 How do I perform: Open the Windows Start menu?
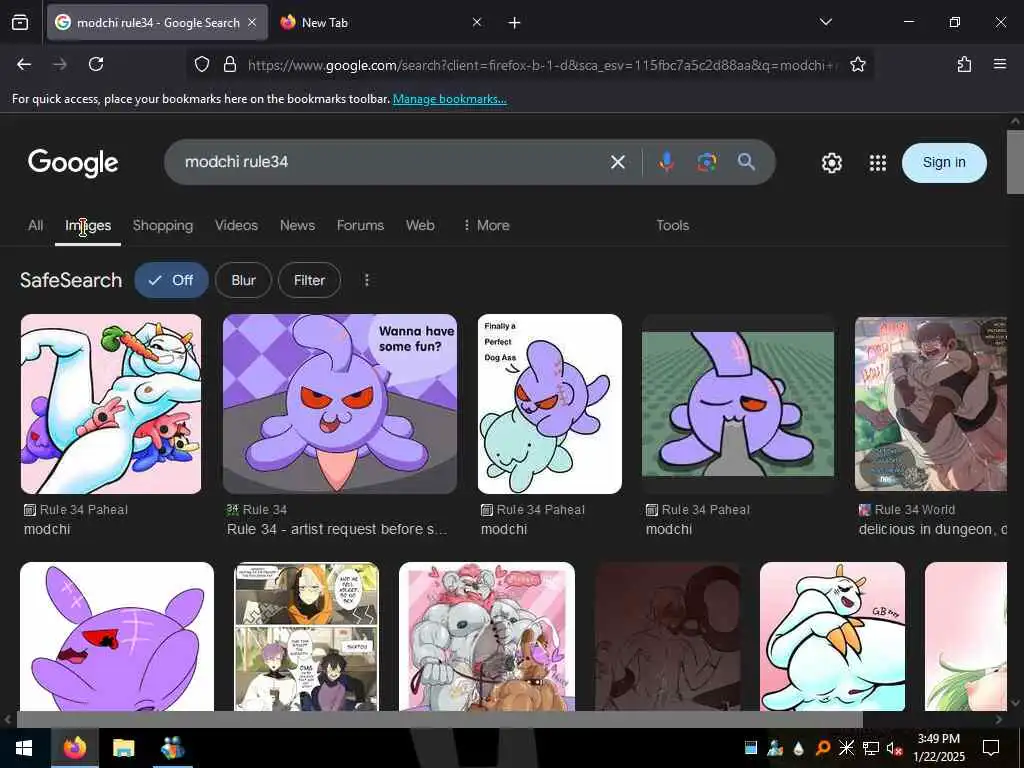24,748
